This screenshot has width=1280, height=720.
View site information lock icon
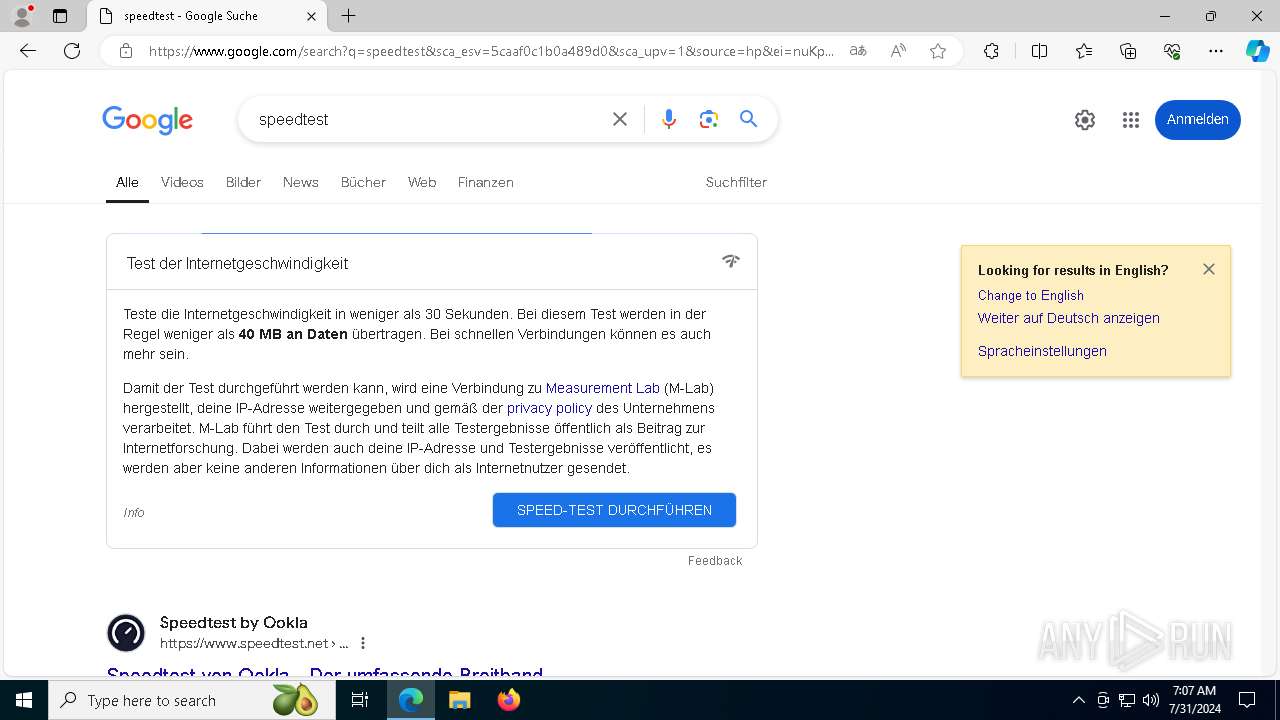(x=126, y=51)
